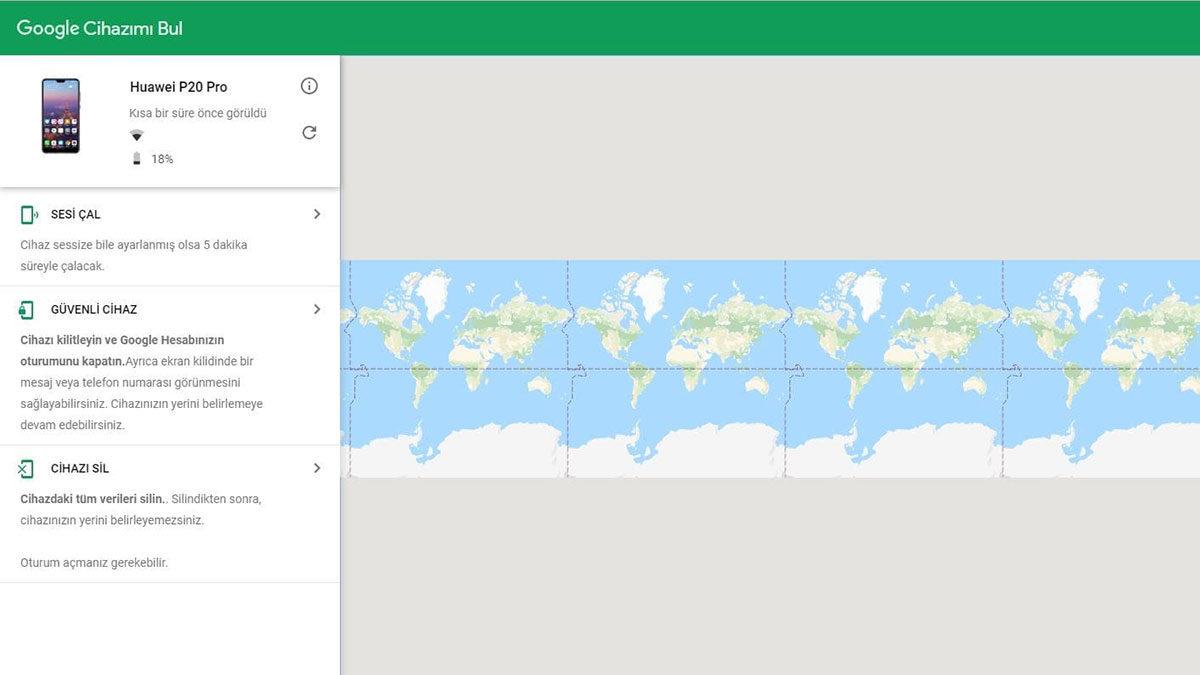Select the Huawei P20 Pro phone image
Screen dimensions: 1200x675
[x=60, y=116]
